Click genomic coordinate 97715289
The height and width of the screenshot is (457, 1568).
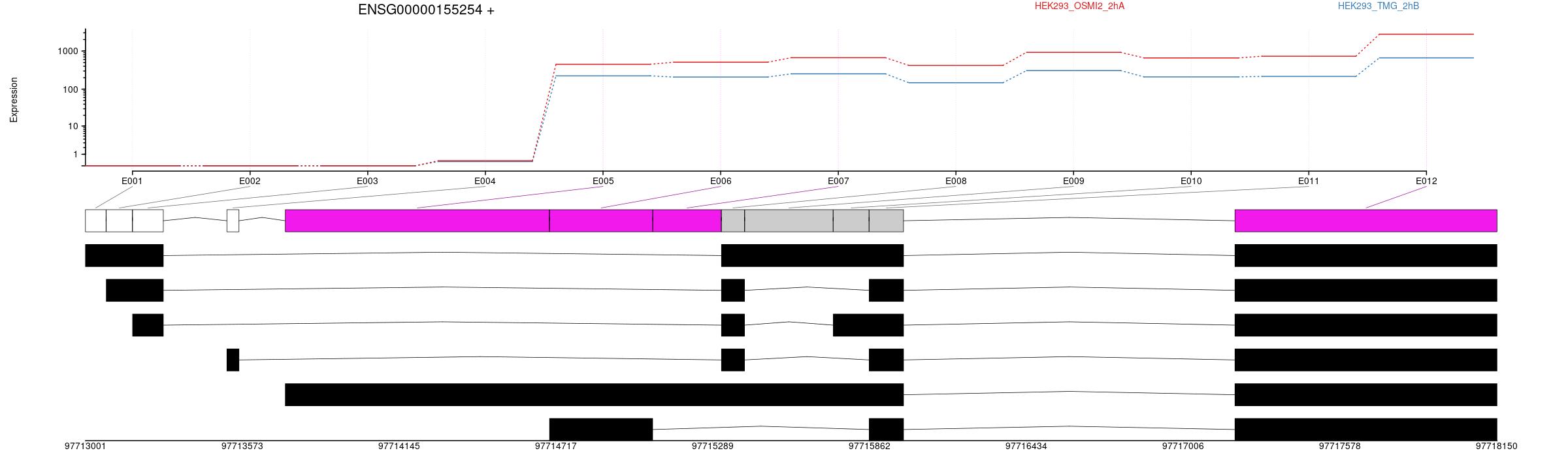click(712, 447)
